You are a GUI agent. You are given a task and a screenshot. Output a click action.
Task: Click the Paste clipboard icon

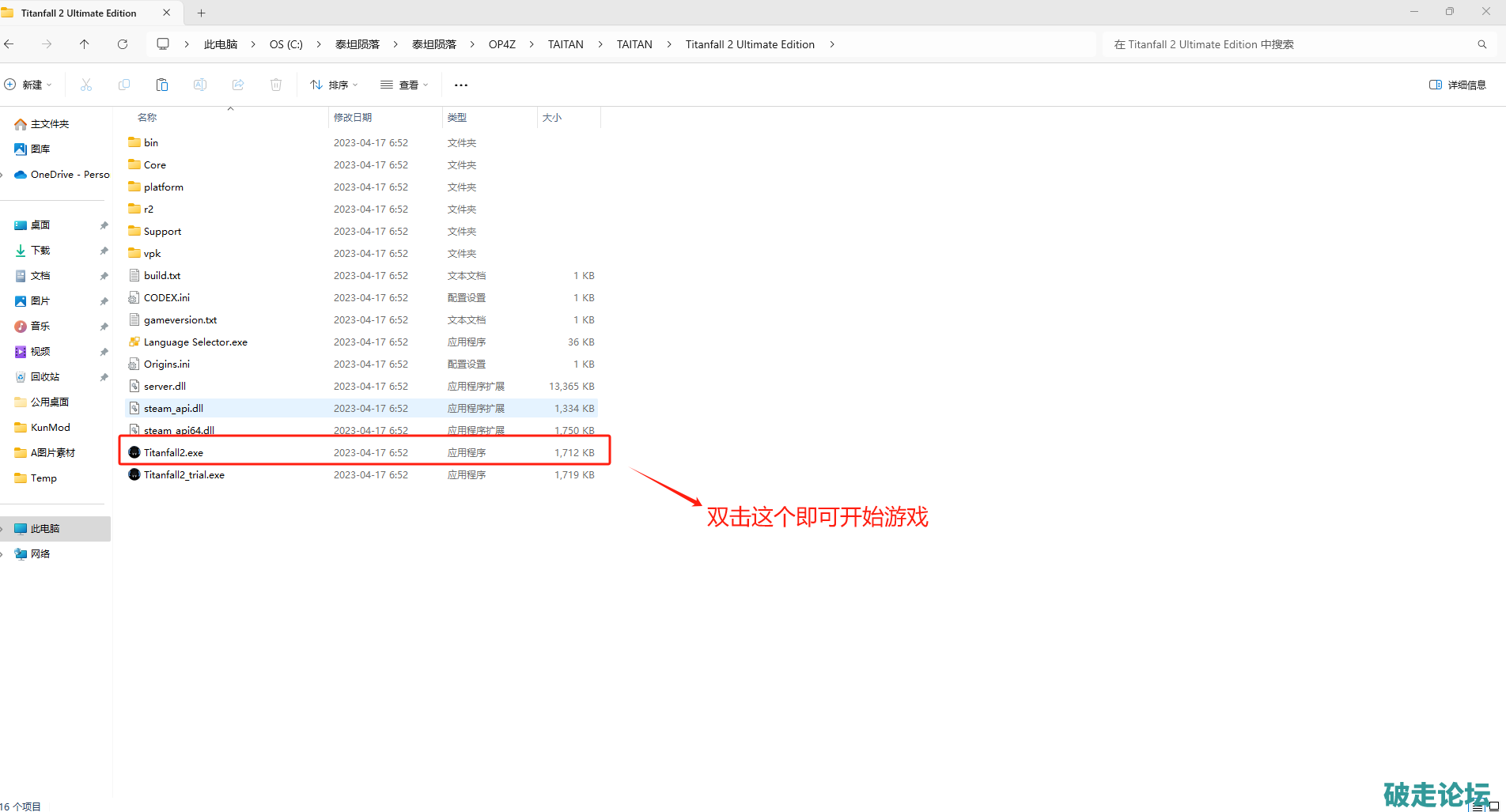pos(162,85)
